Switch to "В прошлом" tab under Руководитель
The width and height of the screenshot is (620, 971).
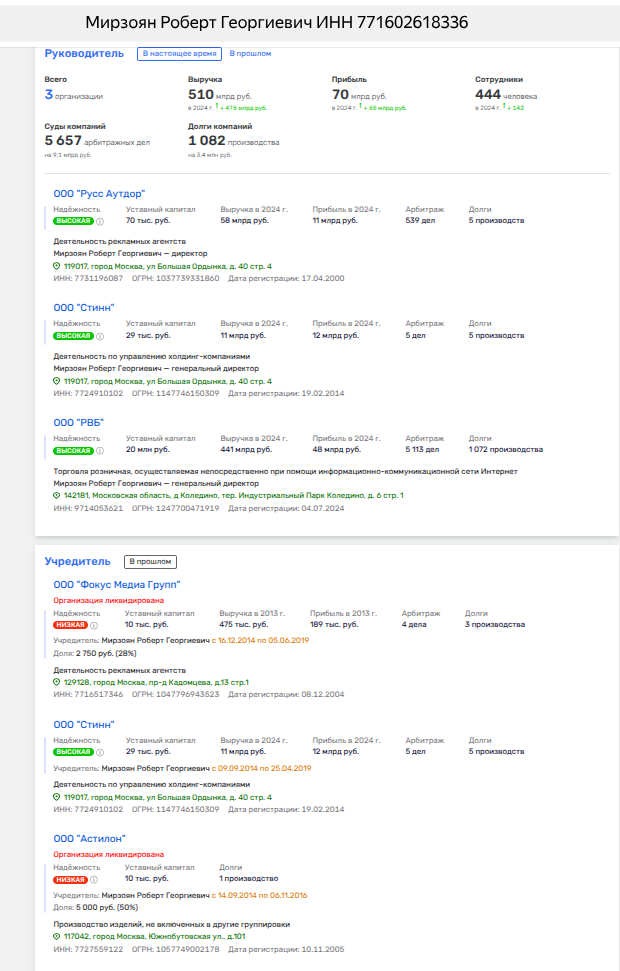[x=250, y=53]
